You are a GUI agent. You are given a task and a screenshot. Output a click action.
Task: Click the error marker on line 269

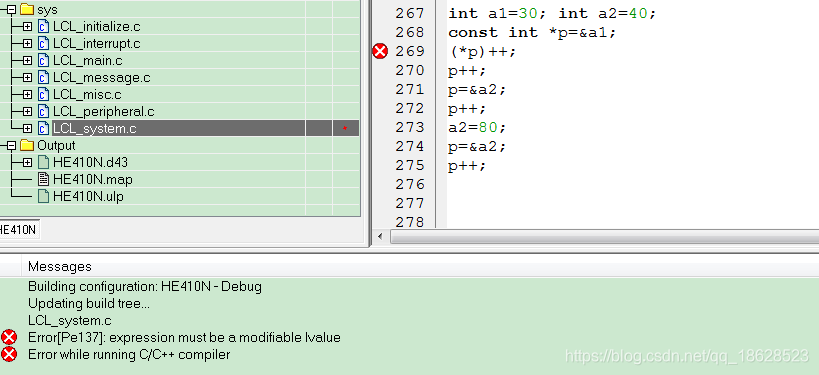pyautogui.click(x=380, y=51)
